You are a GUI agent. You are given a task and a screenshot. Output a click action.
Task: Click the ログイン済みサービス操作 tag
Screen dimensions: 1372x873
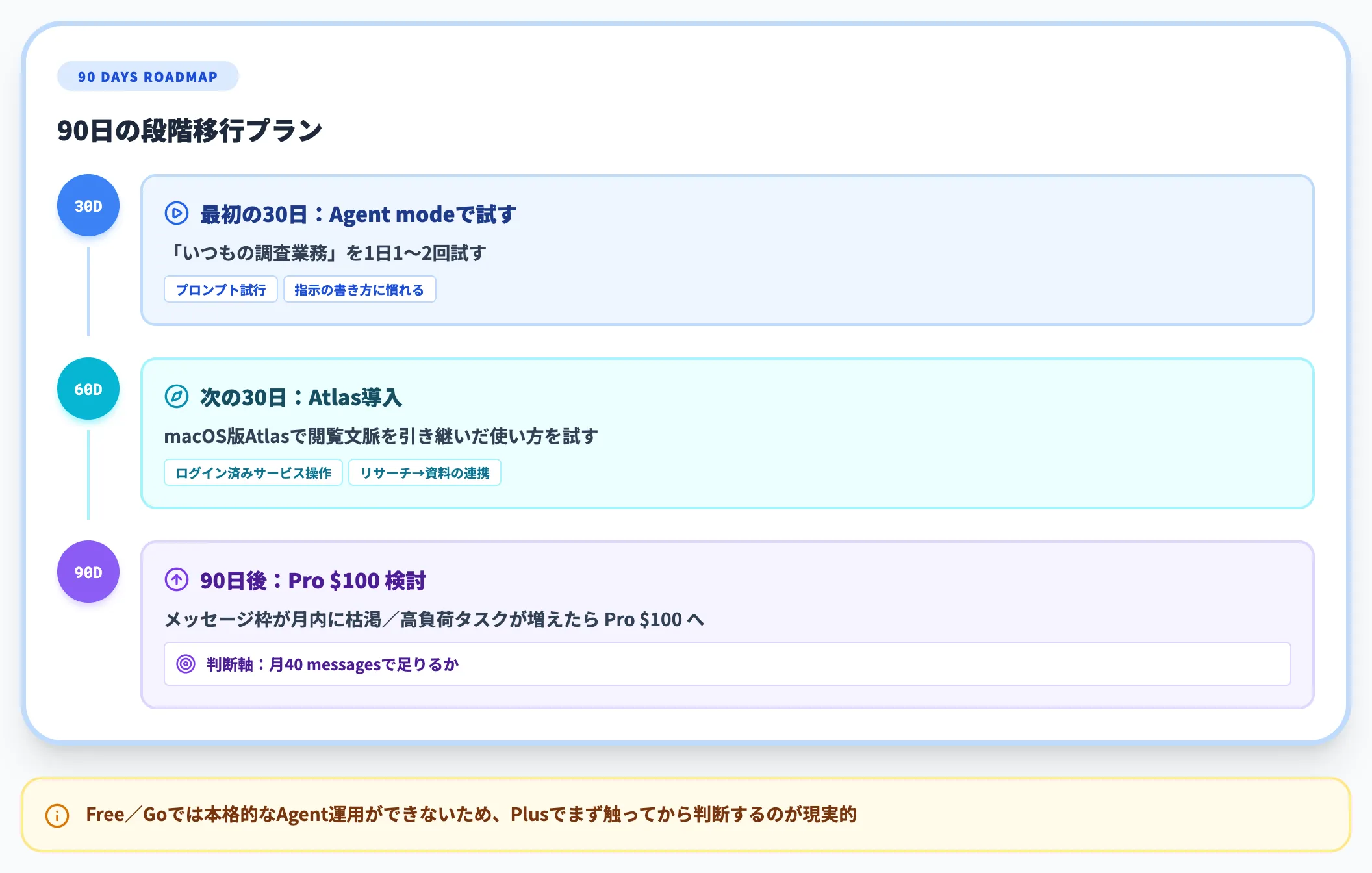click(253, 473)
